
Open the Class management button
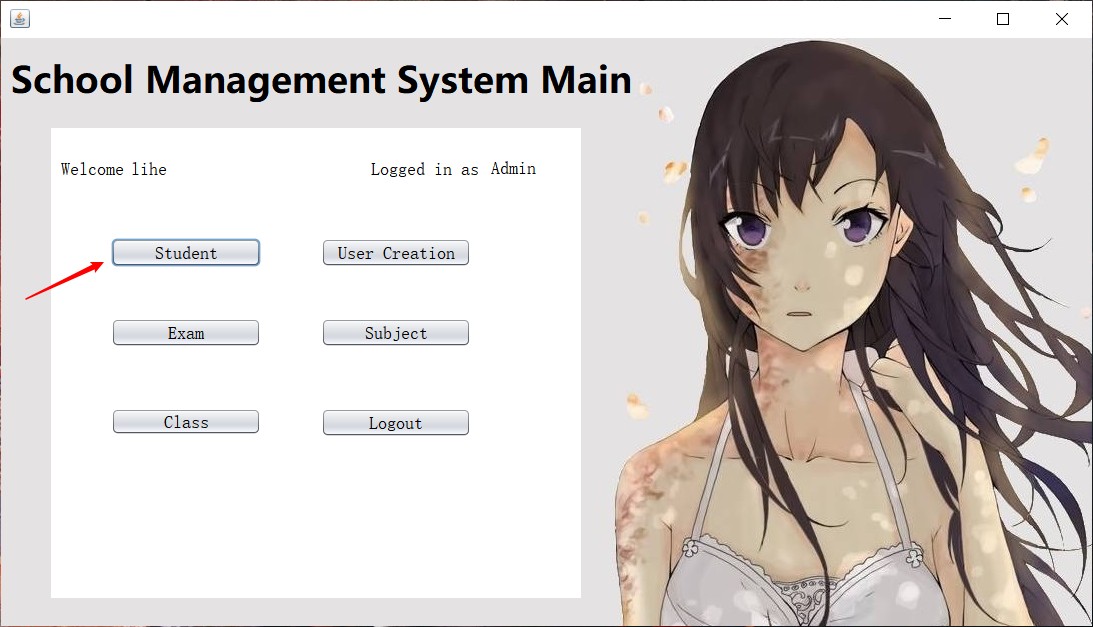point(186,422)
